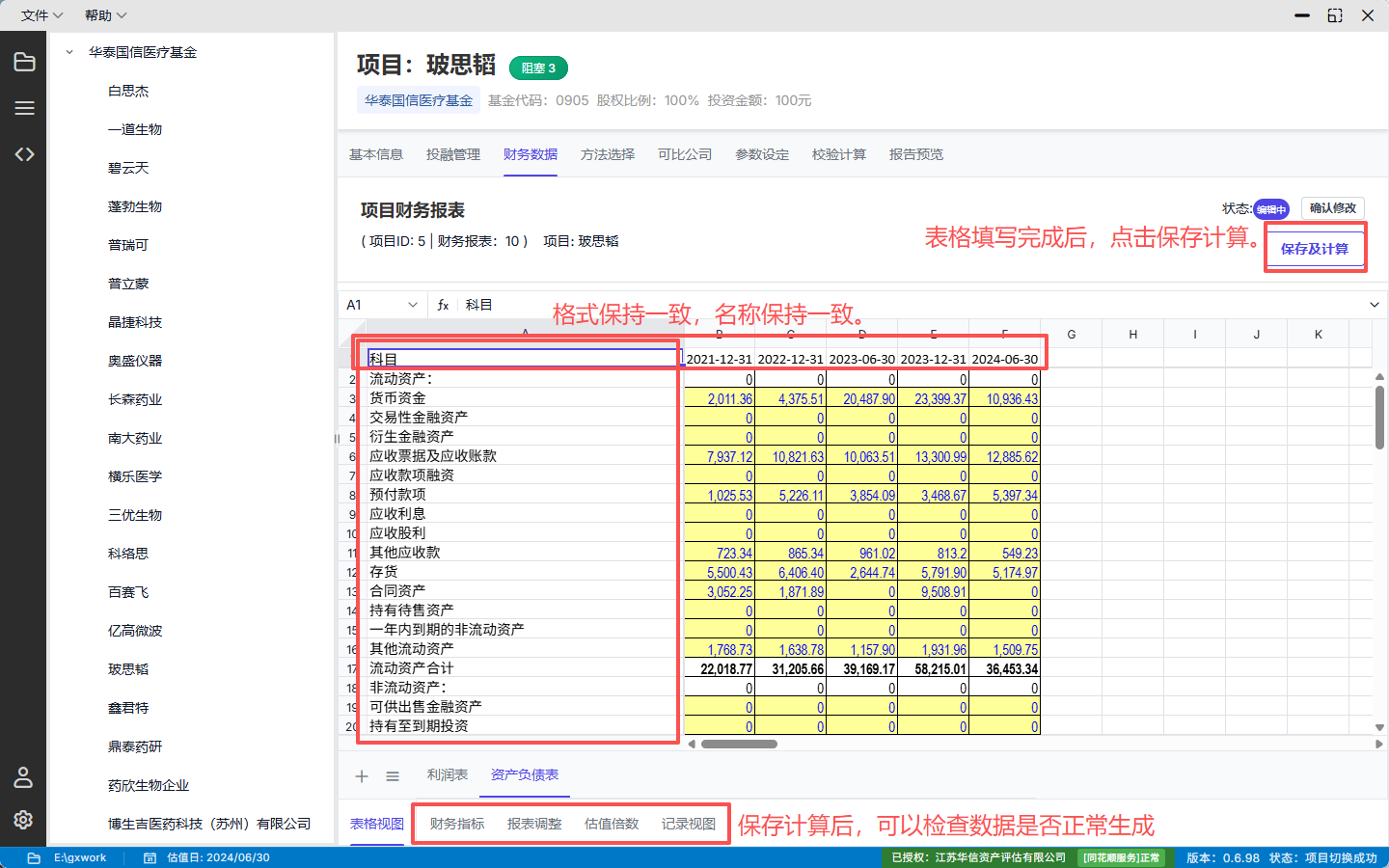Click the 保存及计算 button
The height and width of the screenshot is (868, 1389).
(1315, 248)
